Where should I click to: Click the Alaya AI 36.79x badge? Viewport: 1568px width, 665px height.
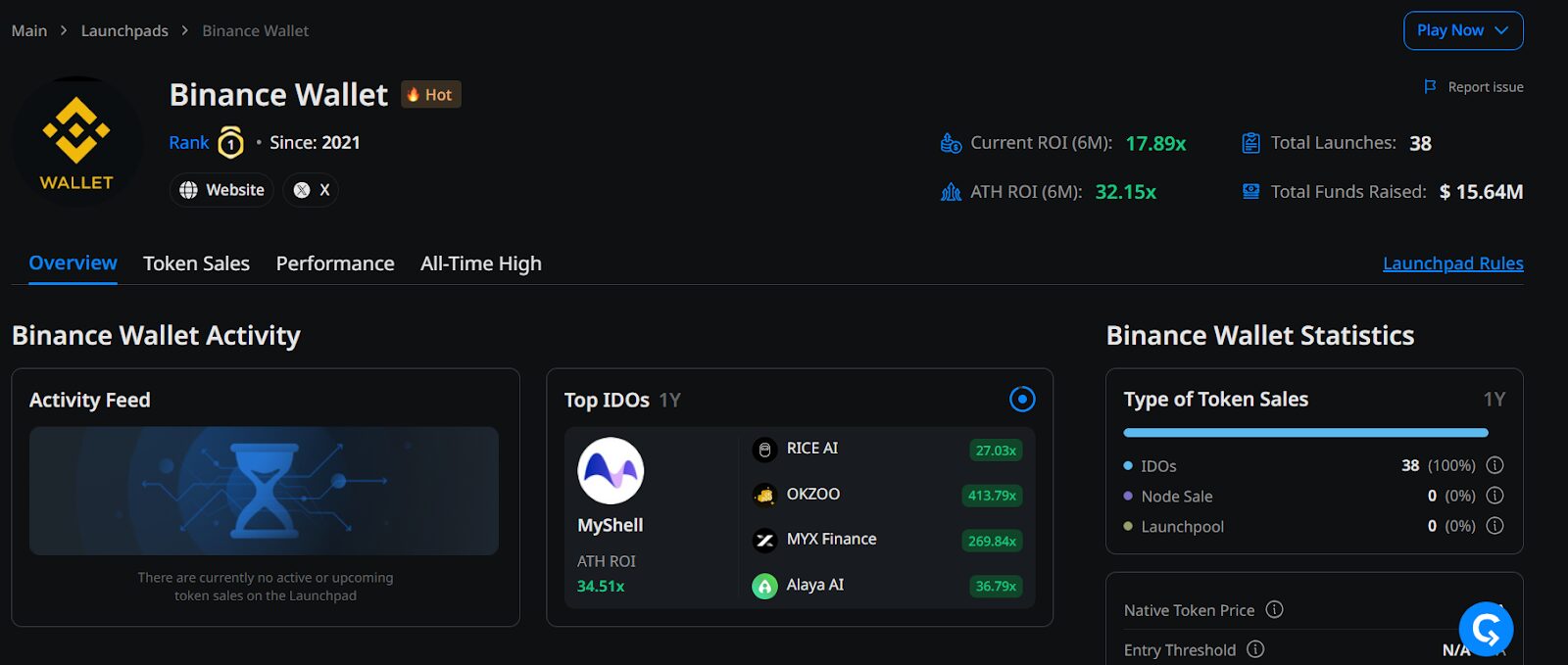pos(996,586)
